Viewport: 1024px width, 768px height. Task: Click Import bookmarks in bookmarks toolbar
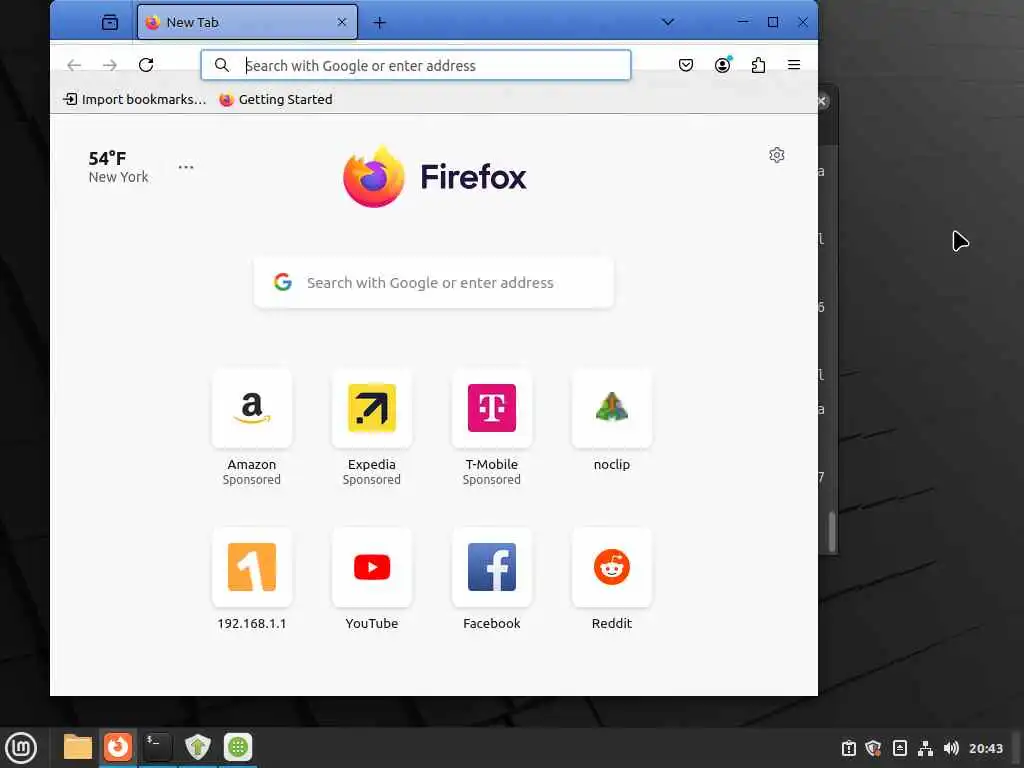135,99
